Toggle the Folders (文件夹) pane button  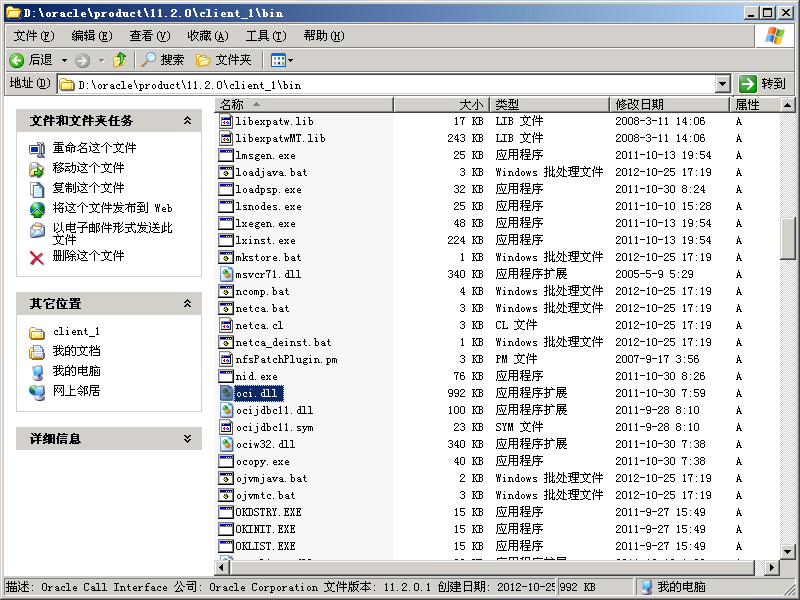click(223, 60)
